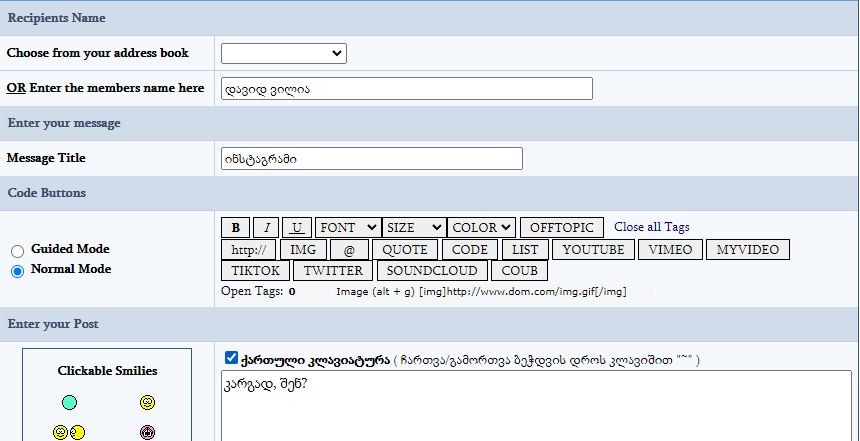Image resolution: width=860 pixels, height=441 pixels.
Task: Click Close all Tags link
Action: [x=652, y=227]
